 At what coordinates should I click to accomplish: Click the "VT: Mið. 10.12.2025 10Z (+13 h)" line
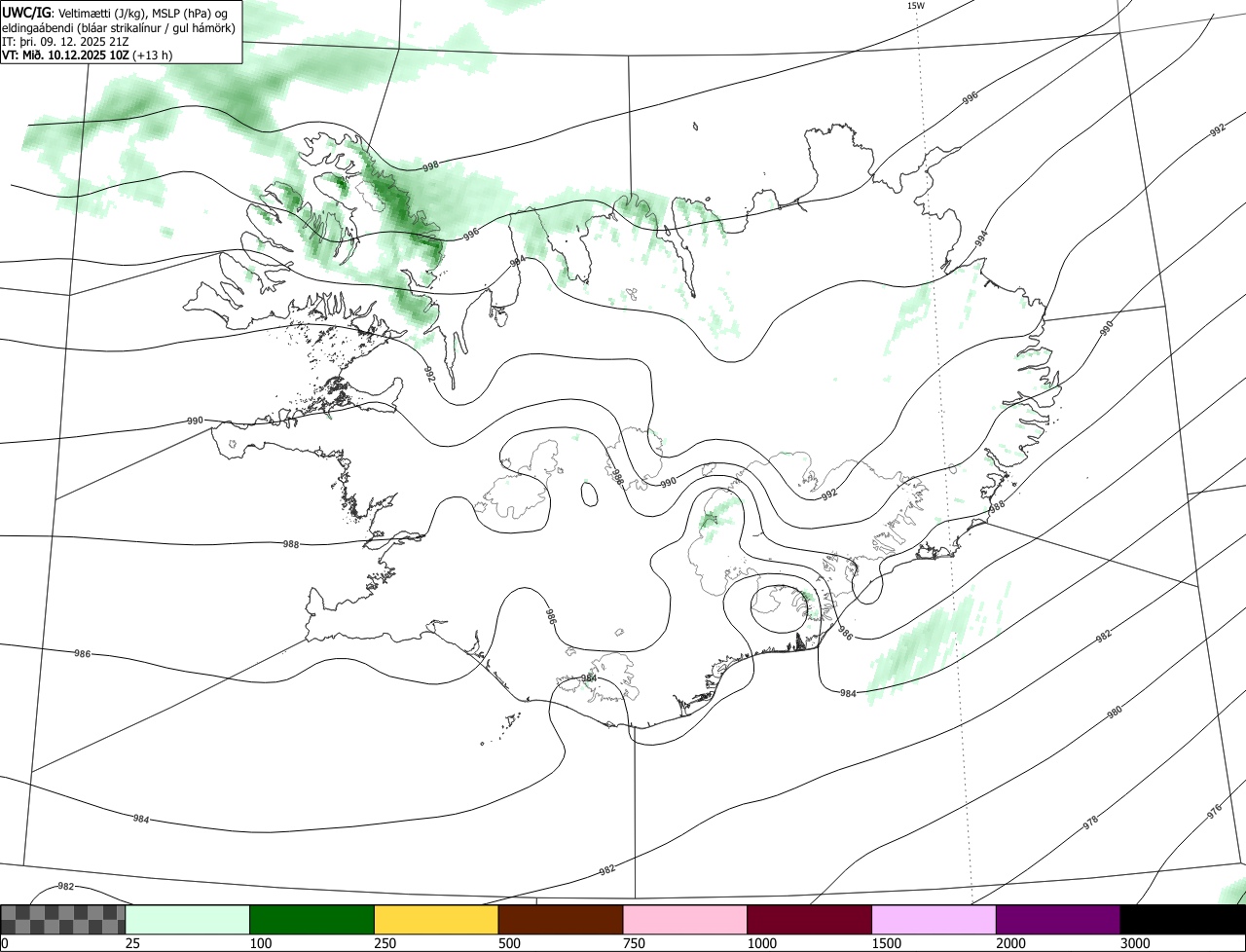click(x=88, y=55)
